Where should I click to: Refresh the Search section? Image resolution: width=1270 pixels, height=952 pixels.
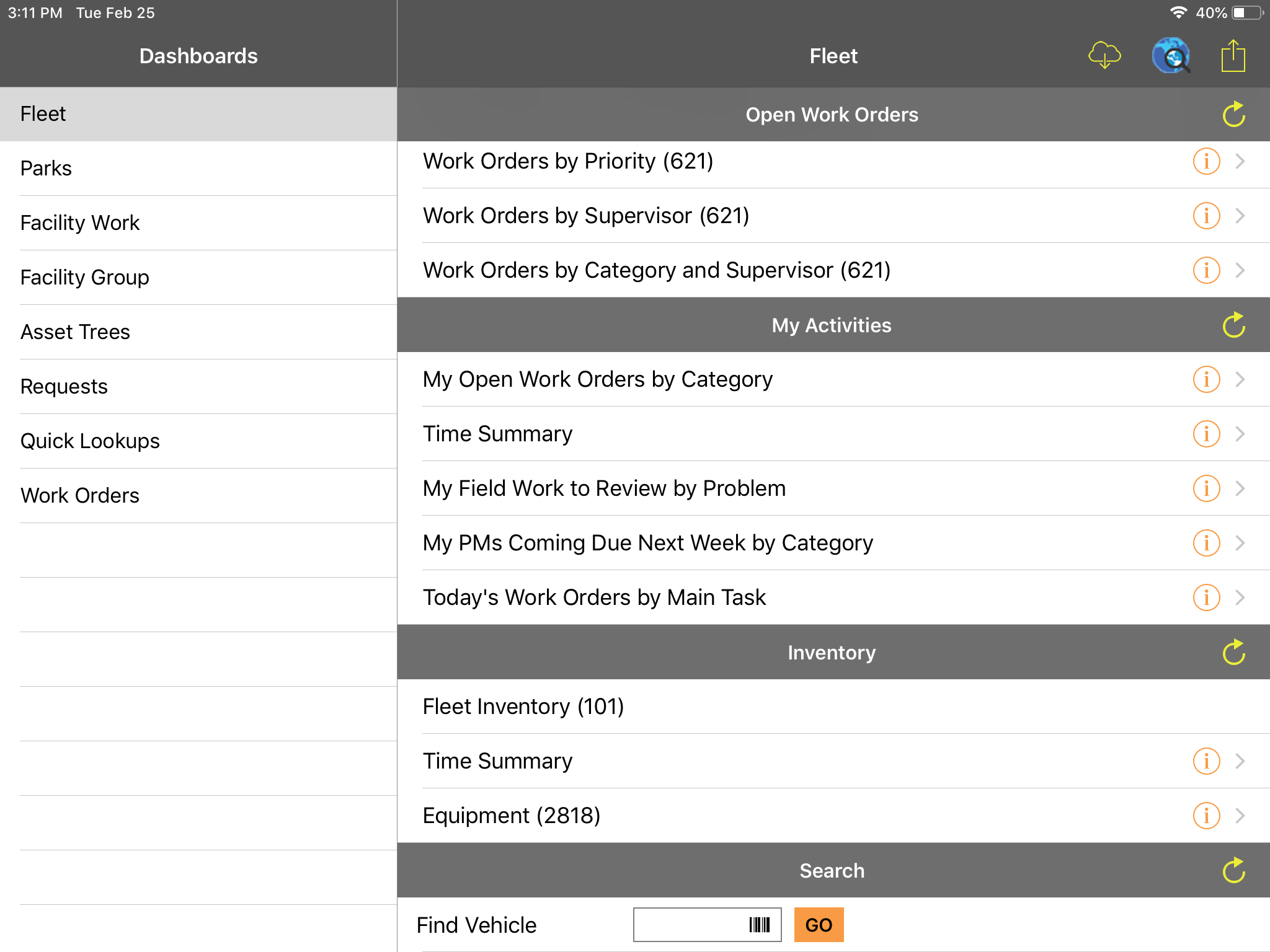point(1233,871)
